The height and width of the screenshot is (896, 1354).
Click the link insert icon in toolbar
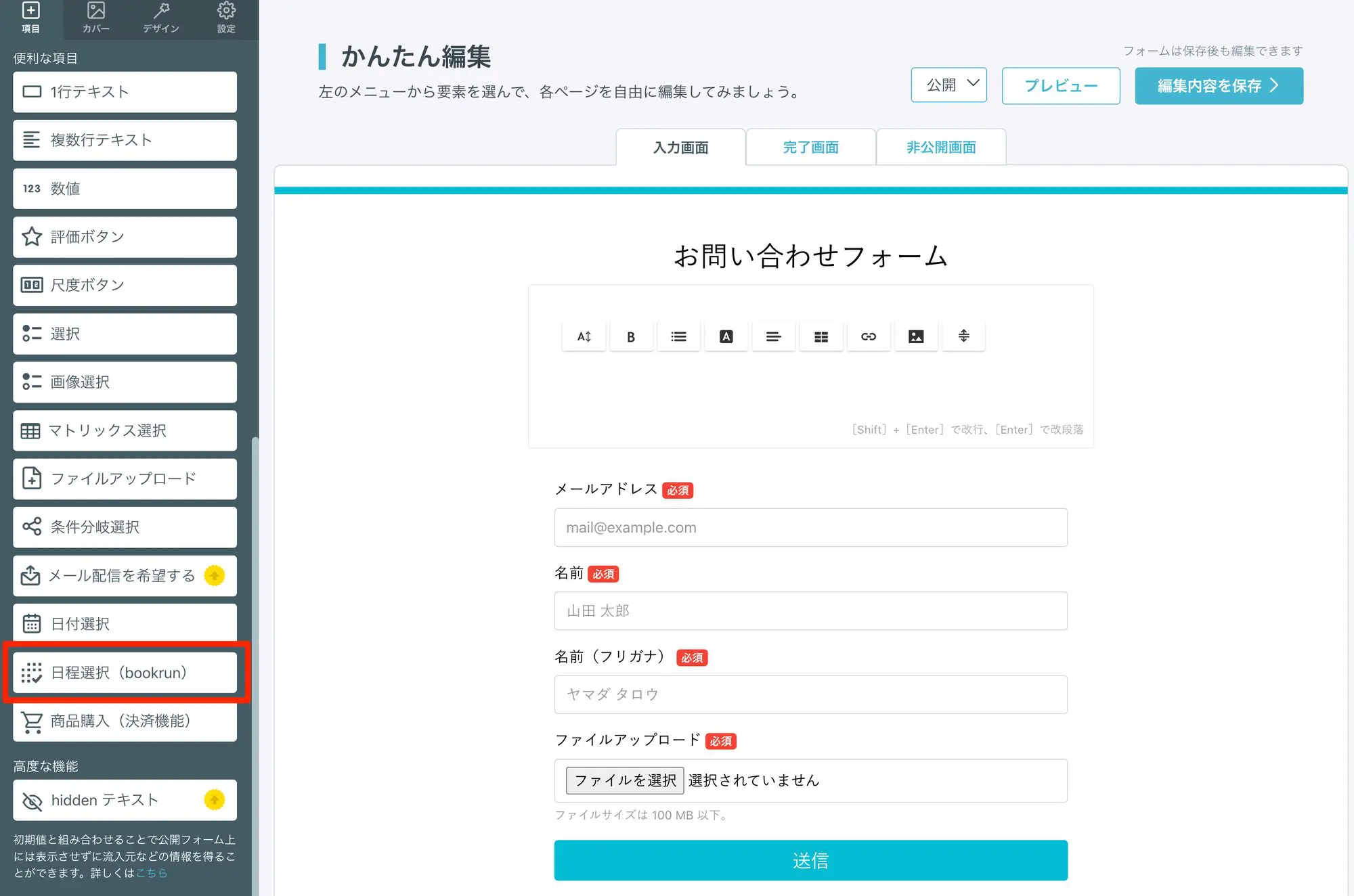point(867,336)
